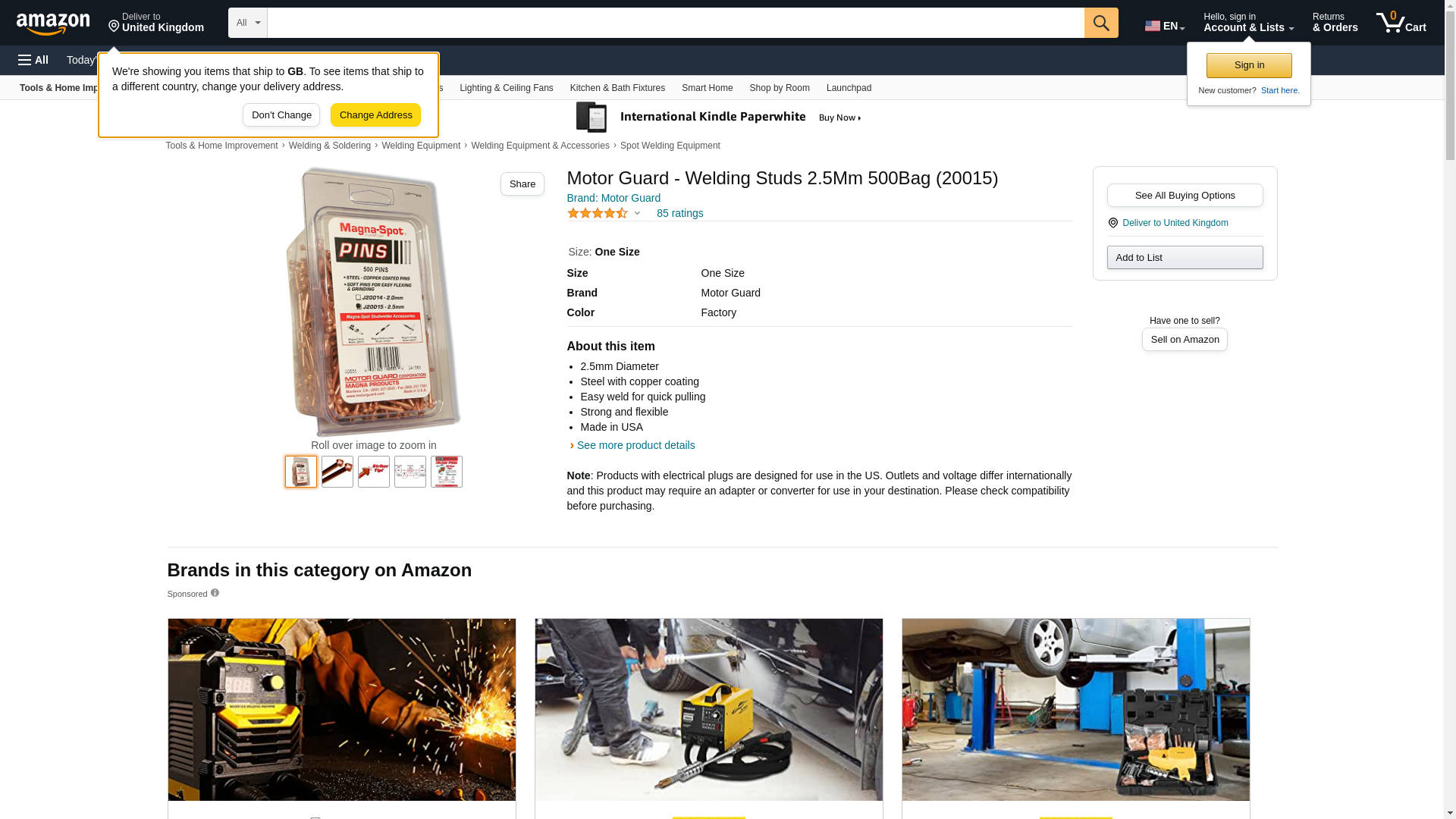Expand See more product details
Viewport: 1456px width, 819px height.
635,445
